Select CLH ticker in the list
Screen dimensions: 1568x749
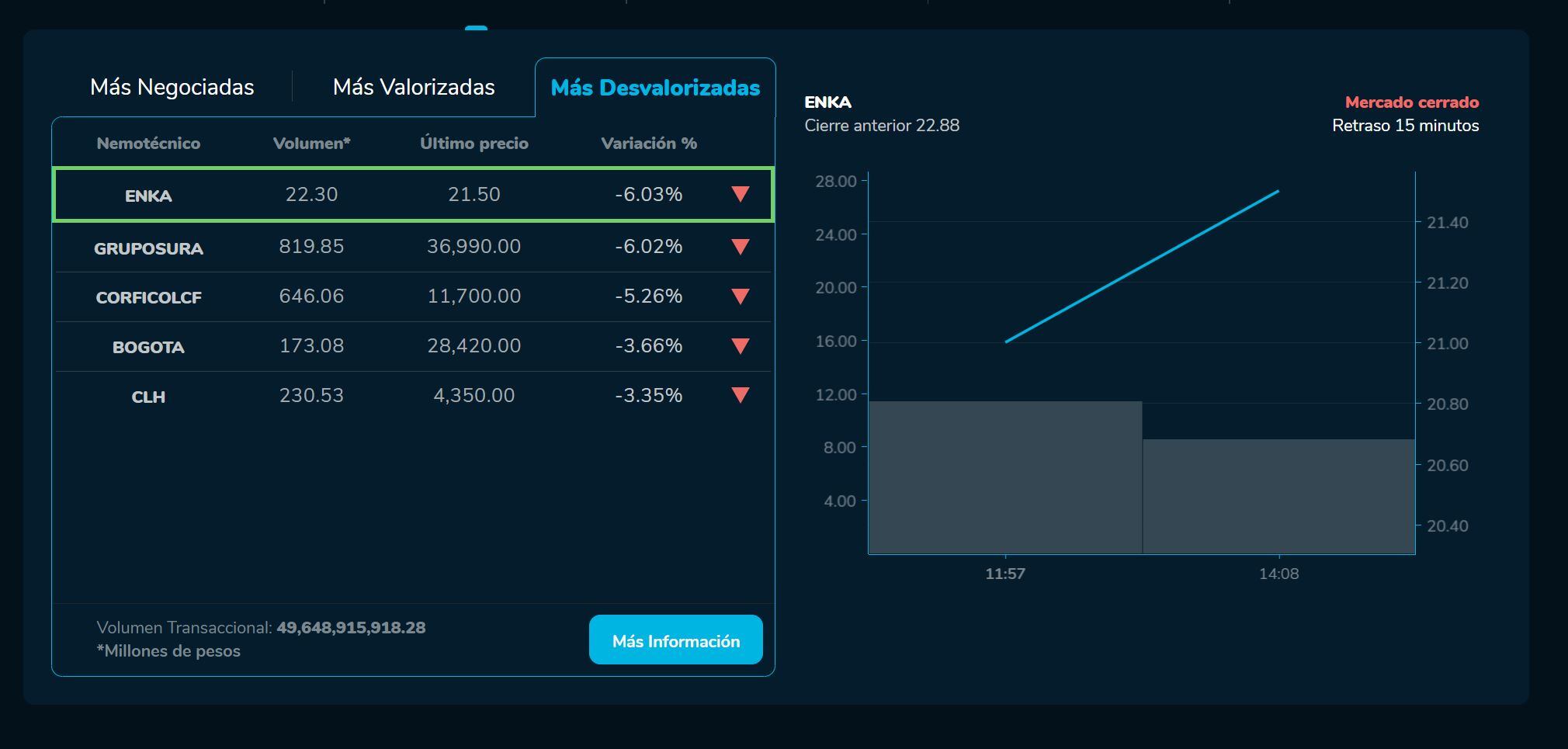(x=148, y=397)
